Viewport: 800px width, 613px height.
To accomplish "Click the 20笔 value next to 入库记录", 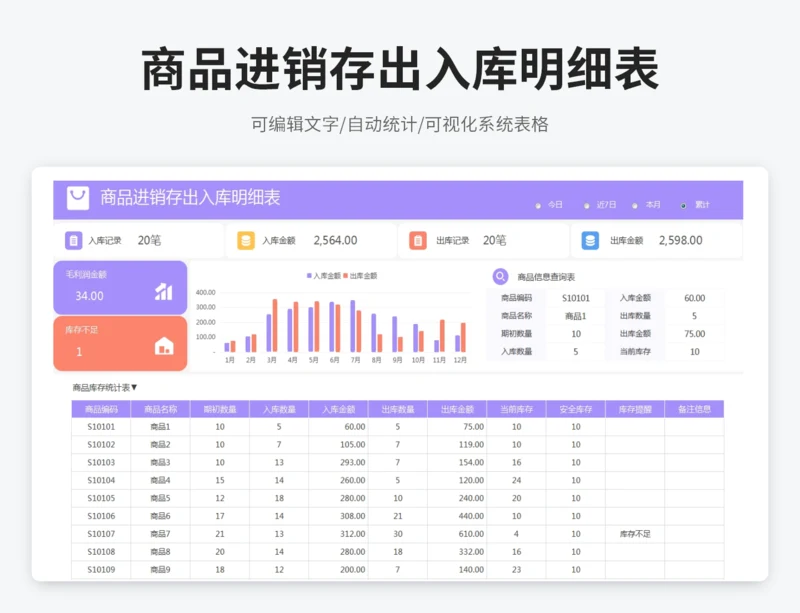I will coord(149,240).
